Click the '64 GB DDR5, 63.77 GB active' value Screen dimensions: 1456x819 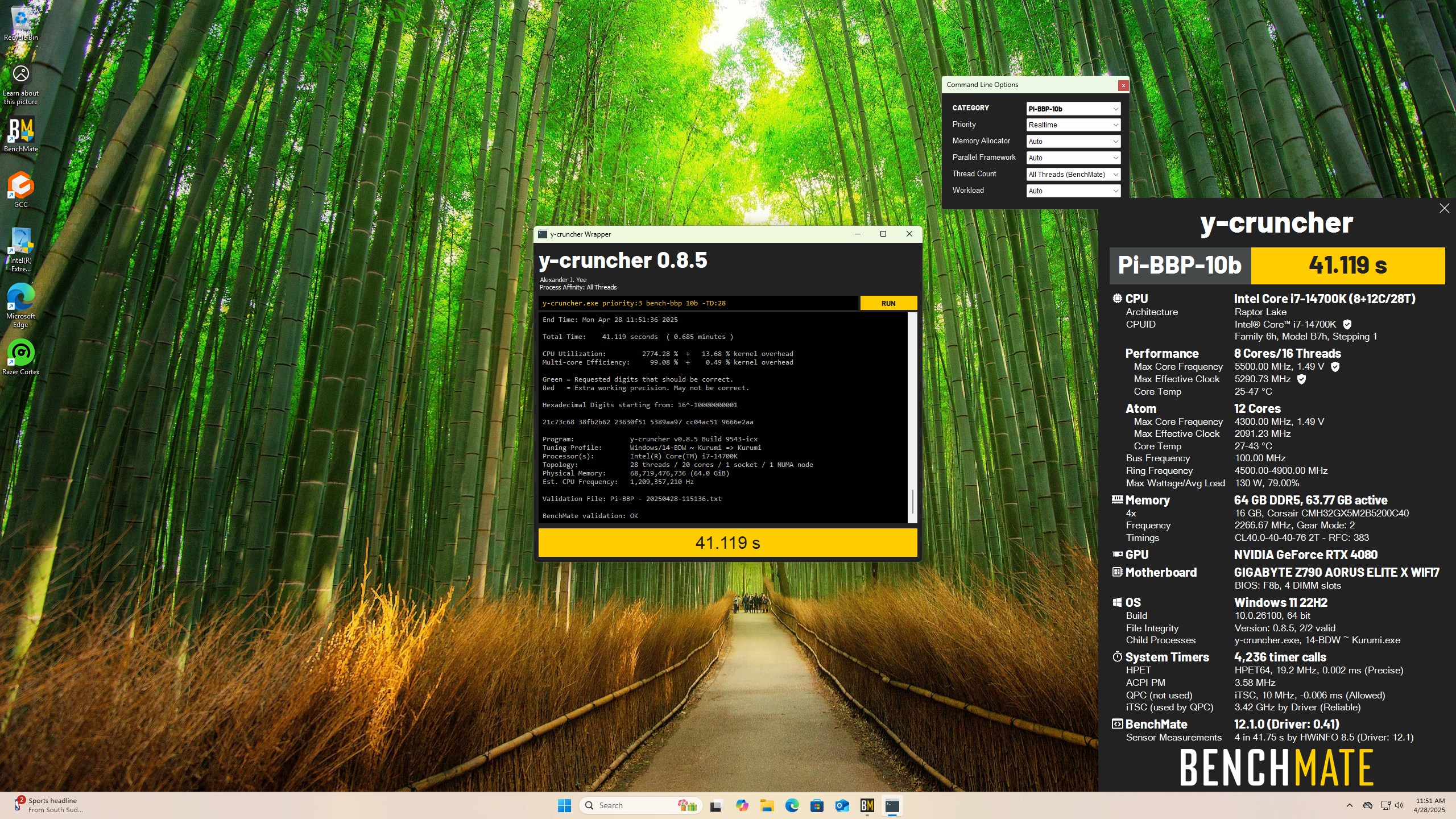pos(1310,500)
